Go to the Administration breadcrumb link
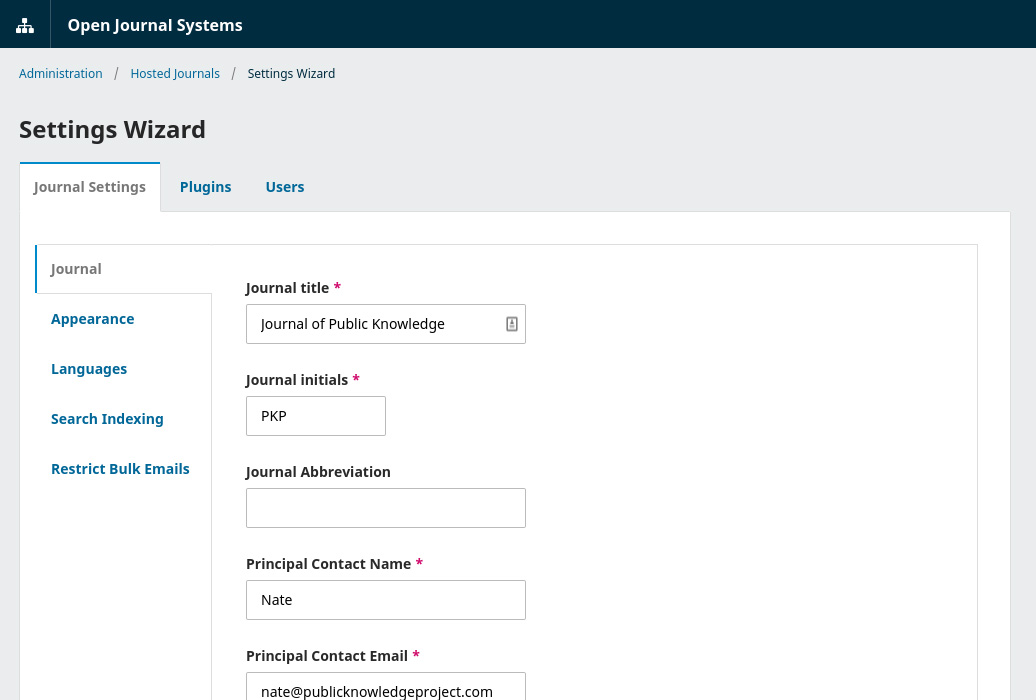The height and width of the screenshot is (700, 1036). (x=61, y=74)
